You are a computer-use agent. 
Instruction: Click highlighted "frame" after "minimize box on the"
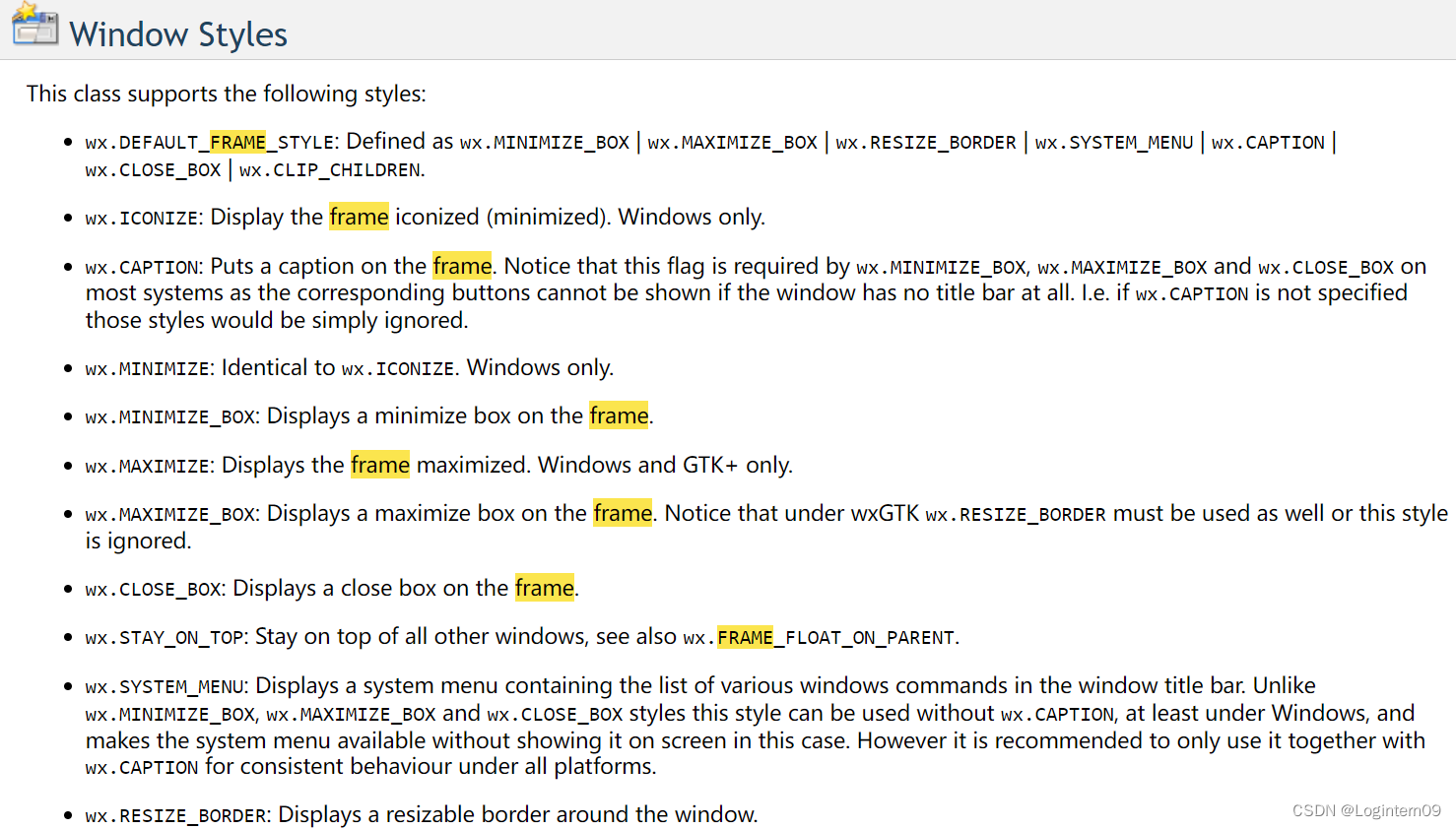[619, 415]
